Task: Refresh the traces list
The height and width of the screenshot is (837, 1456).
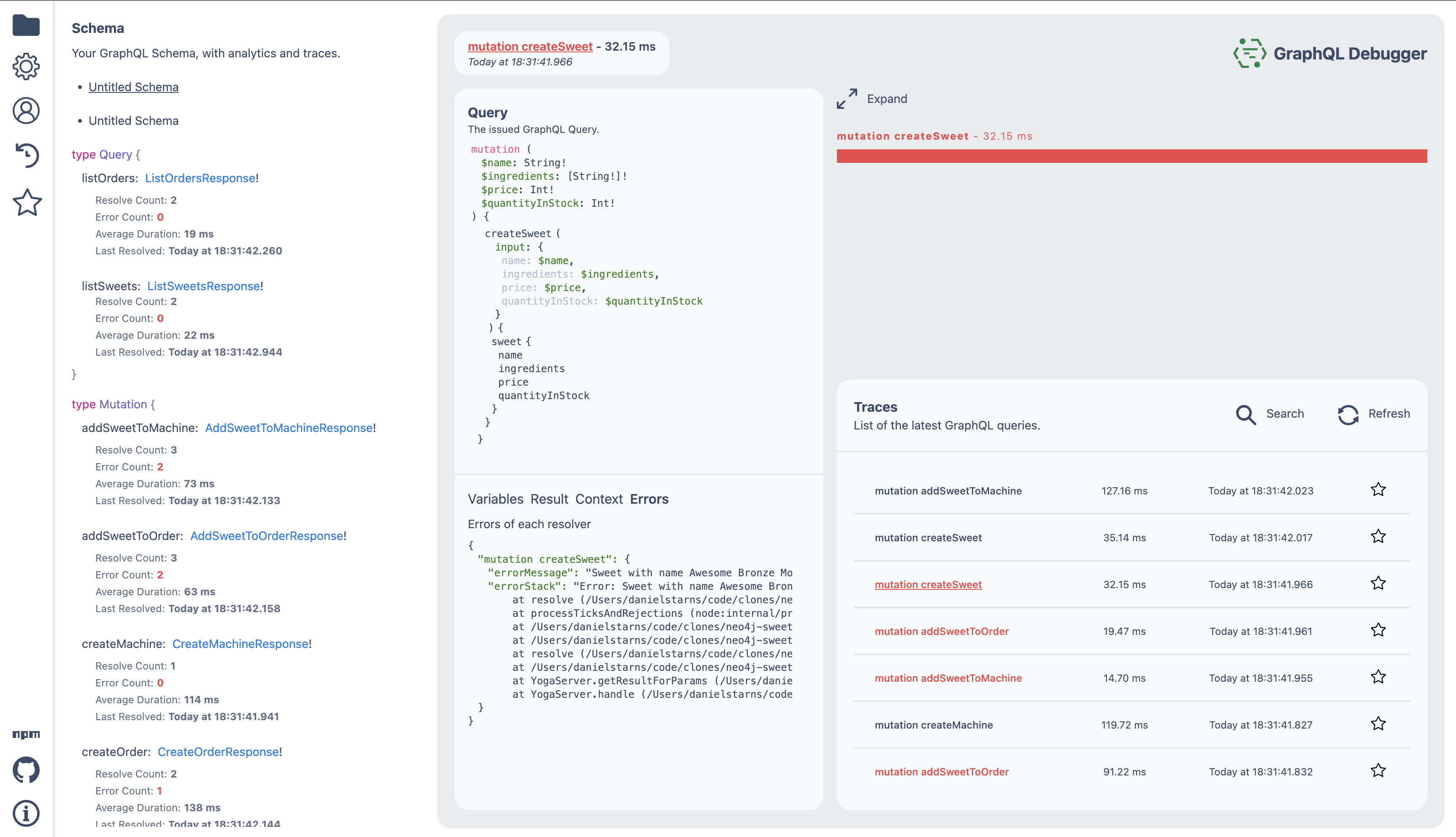Action: [1373, 414]
